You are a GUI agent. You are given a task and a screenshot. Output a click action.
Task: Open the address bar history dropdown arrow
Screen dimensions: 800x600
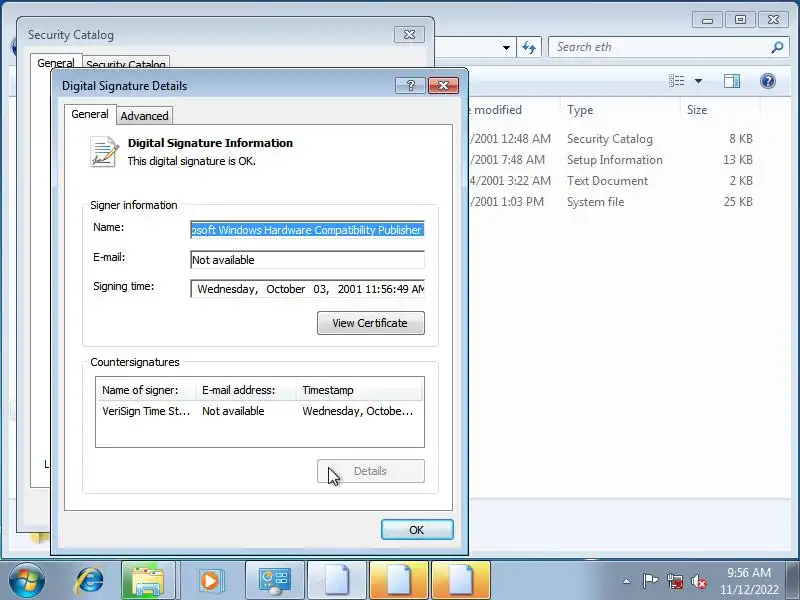coord(506,47)
